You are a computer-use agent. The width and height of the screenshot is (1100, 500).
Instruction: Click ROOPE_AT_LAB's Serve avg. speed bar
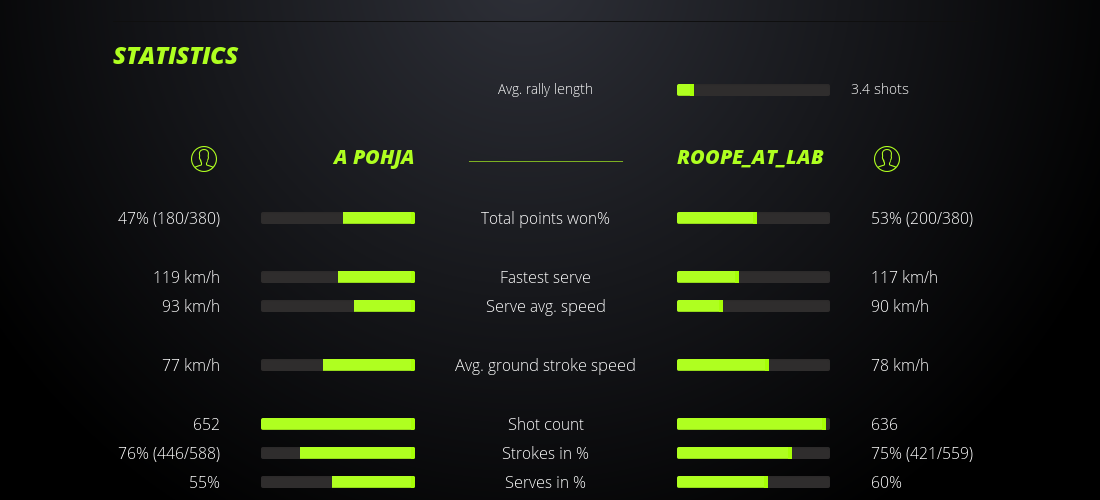[x=753, y=306]
